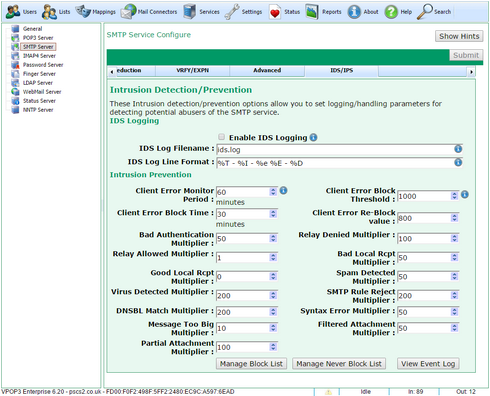Open the Status heart icon

pyautogui.click(x=275, y=12)
